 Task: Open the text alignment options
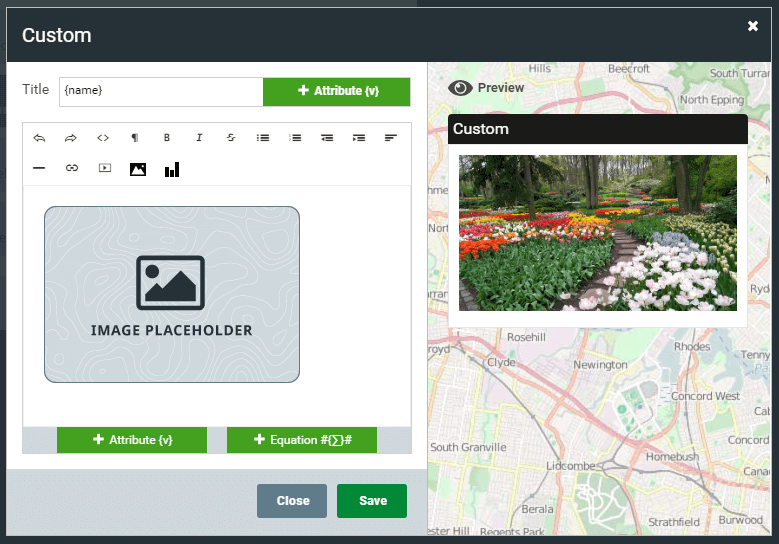(391, 138)
